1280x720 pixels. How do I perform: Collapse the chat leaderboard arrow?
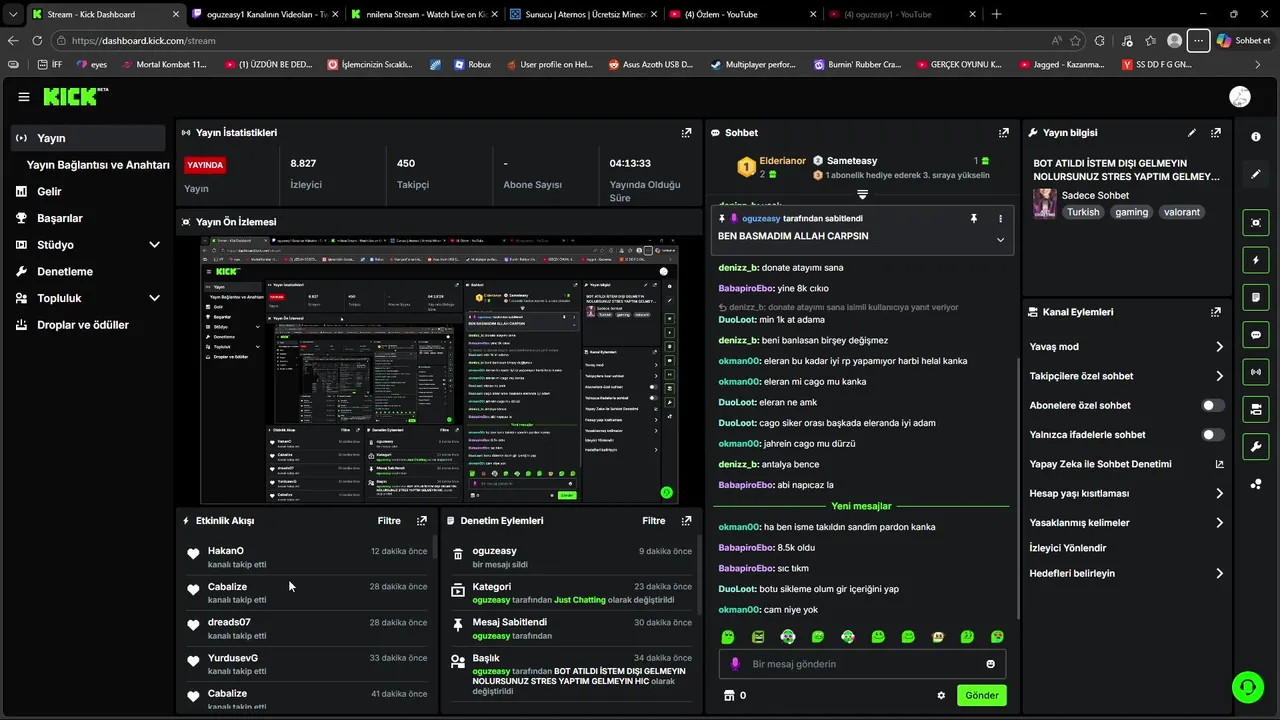[862, 194]
